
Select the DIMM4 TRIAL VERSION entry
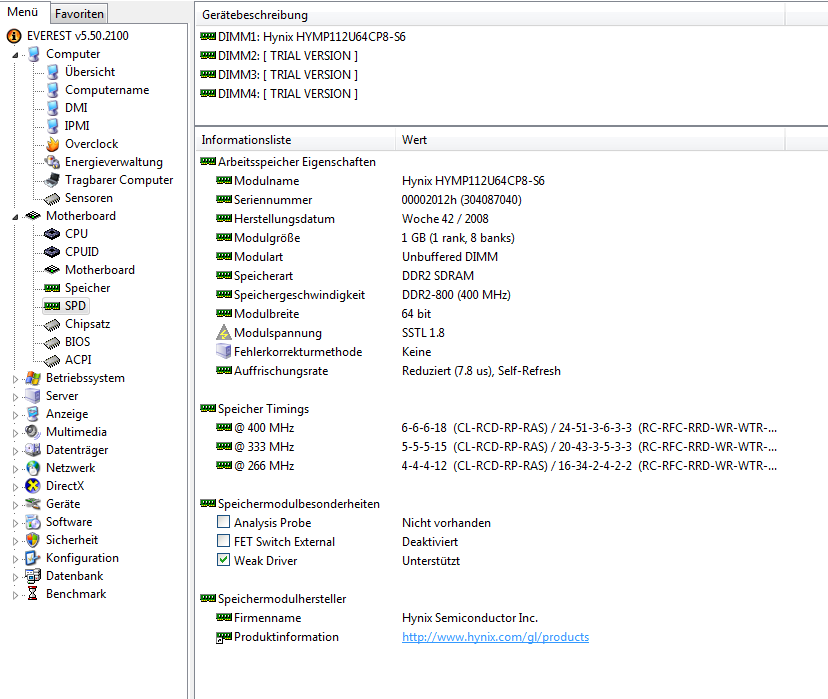click(x=279, y=94)
